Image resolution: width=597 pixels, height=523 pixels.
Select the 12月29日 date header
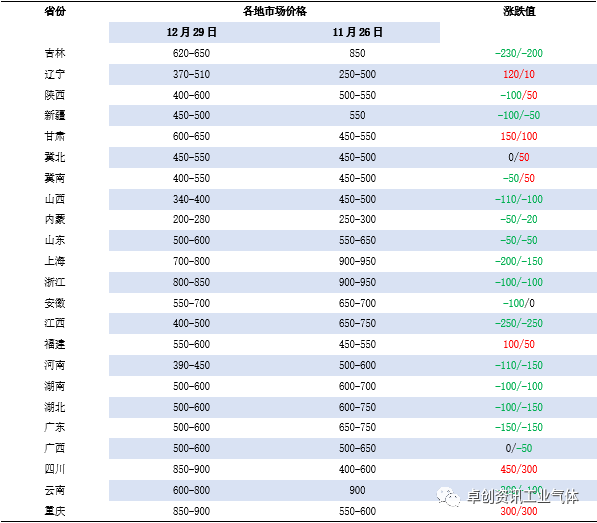pyautogui.click(x=192, y=32)
